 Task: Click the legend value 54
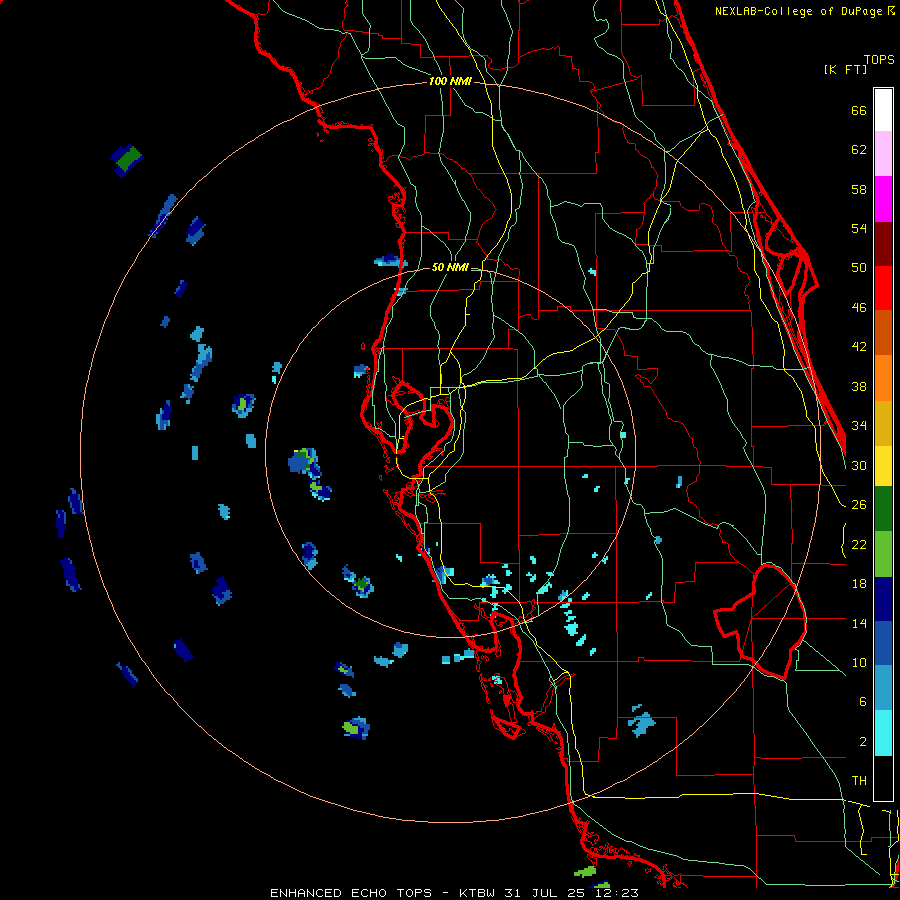point(859,228)
